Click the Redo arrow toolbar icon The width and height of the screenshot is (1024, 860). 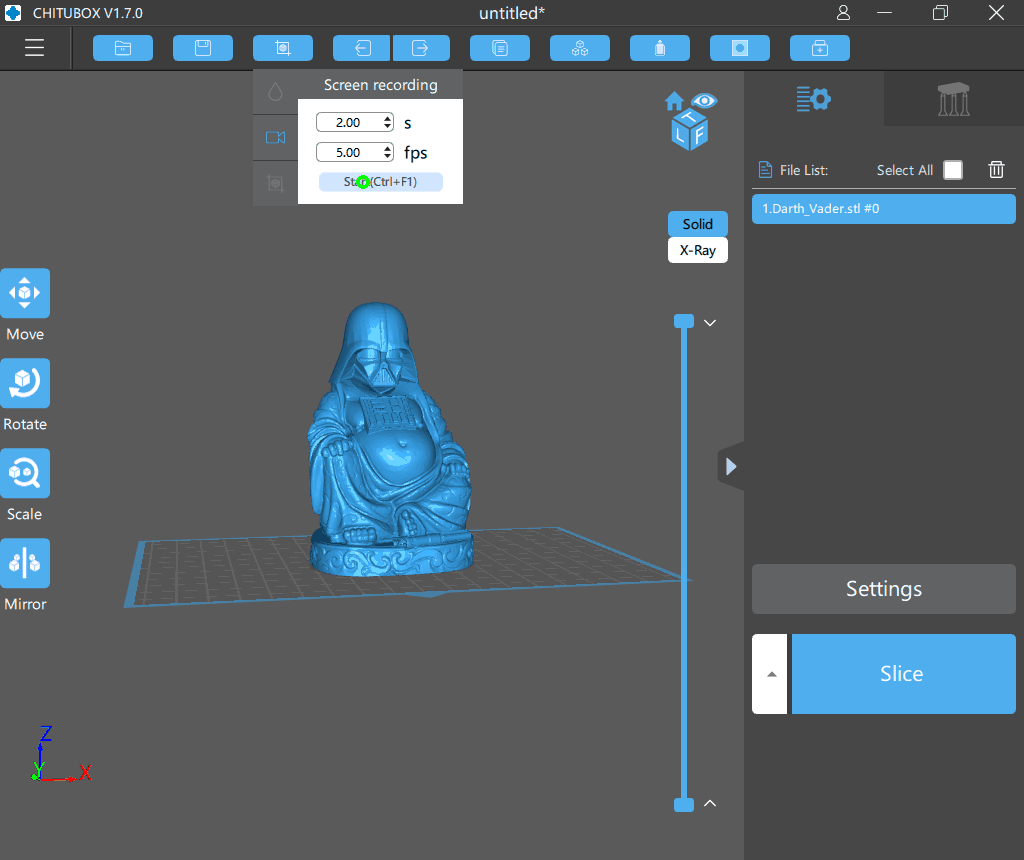click(421, 48)
